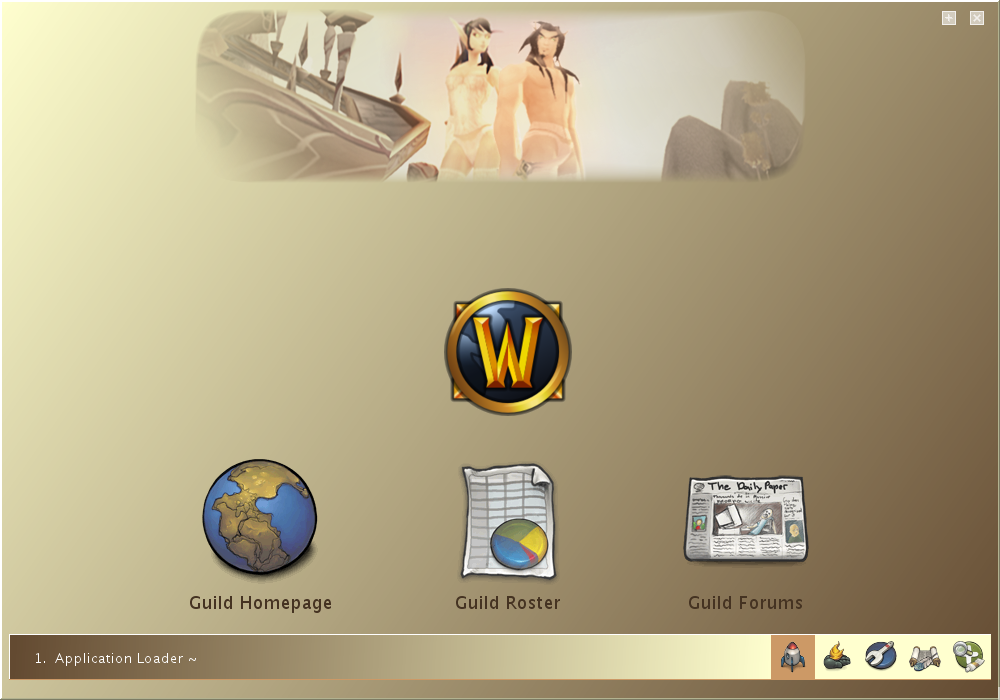Click the "1. Application Loader ~" status text
This screenshot has height=700, width=1000.
point(115,659)
